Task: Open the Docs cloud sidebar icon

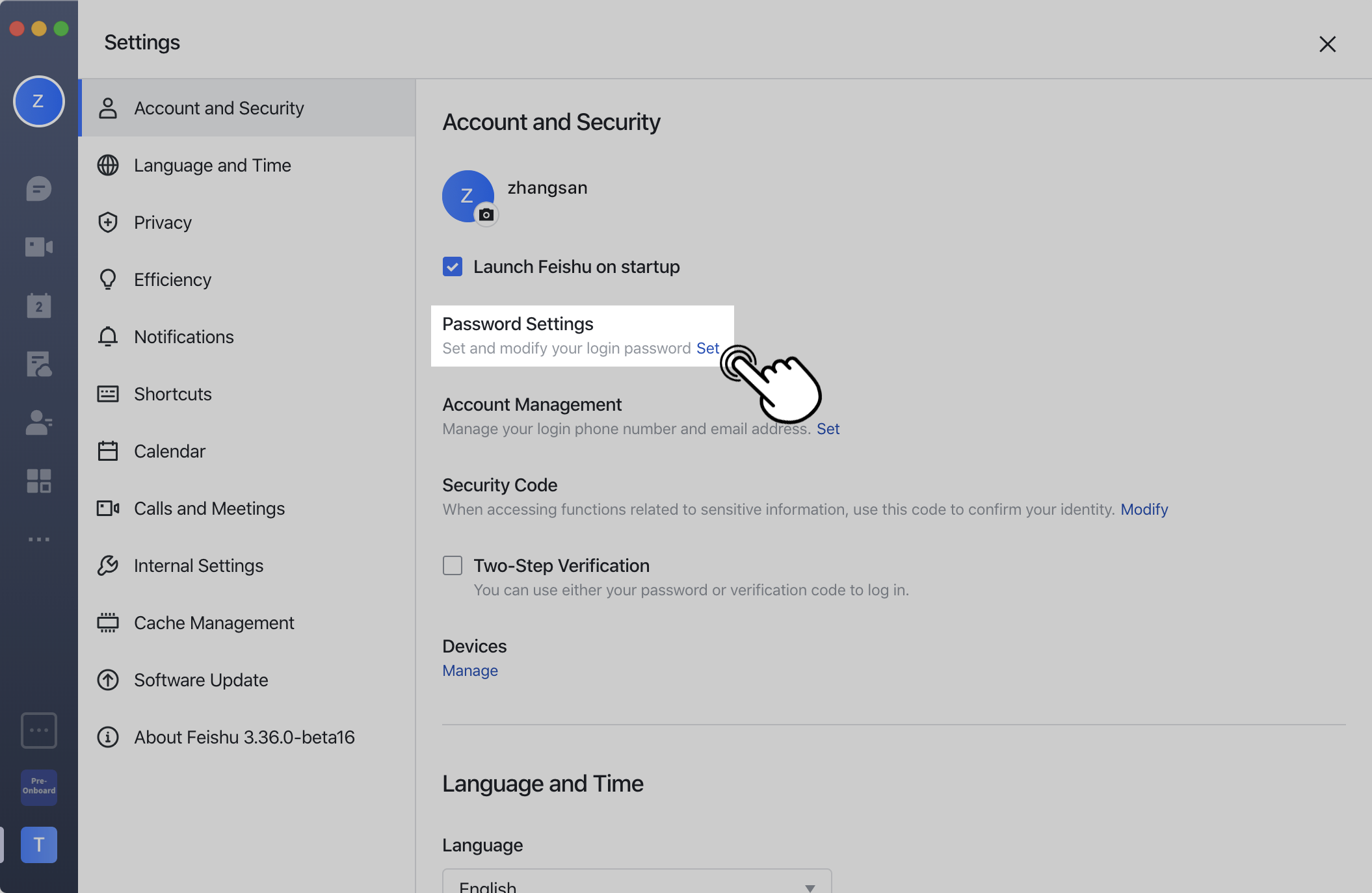Action: click(x=38, y=365)
